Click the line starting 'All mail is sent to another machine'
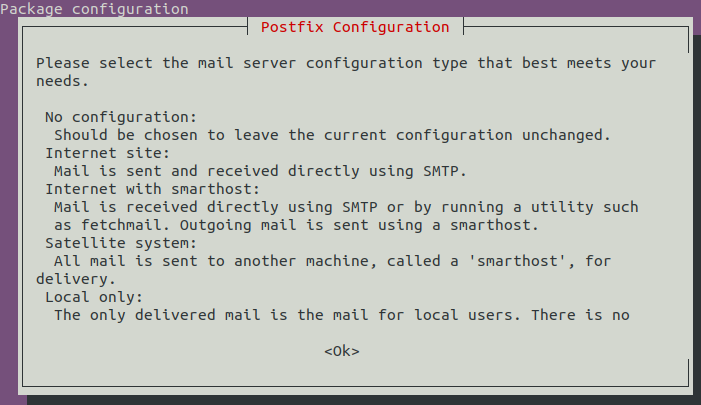701x405 pixels. (332, 262)
